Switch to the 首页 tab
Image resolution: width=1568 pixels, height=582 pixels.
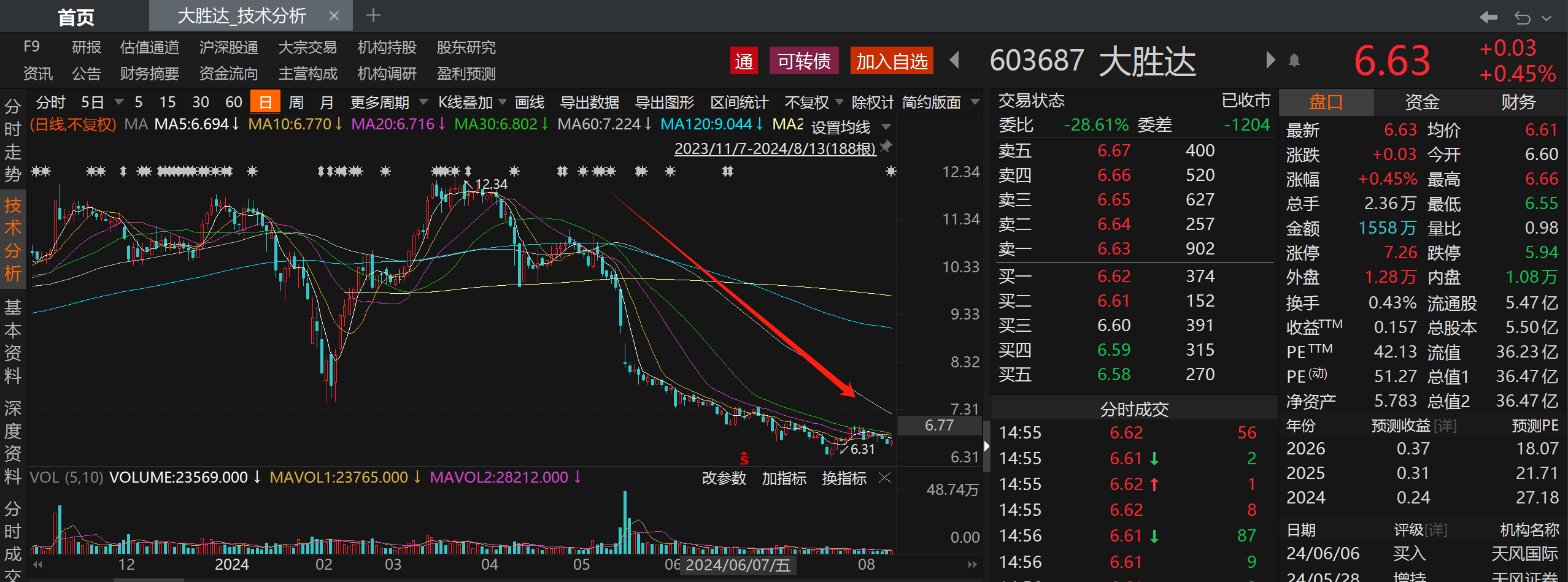pyautogui.click(x=76, y=17)
